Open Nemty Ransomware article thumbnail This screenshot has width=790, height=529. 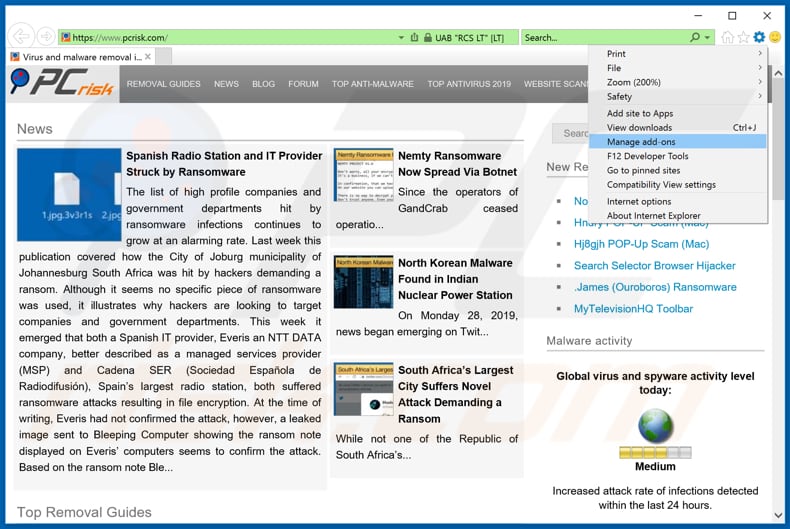point(363,175)
